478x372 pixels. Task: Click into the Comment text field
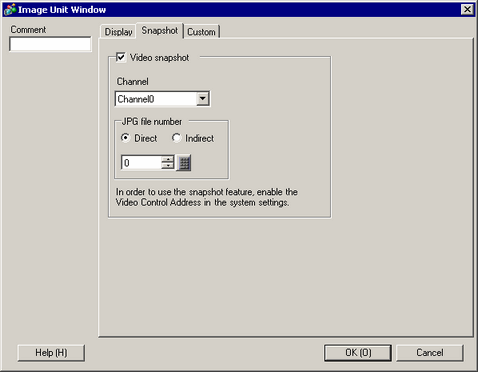tap(50, 44)
